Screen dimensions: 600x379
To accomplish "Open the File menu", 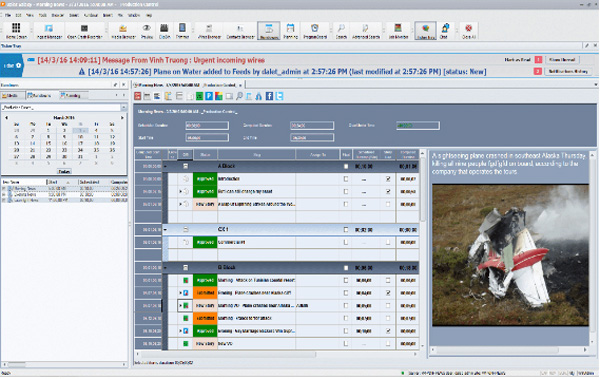I will coord(7,15).
